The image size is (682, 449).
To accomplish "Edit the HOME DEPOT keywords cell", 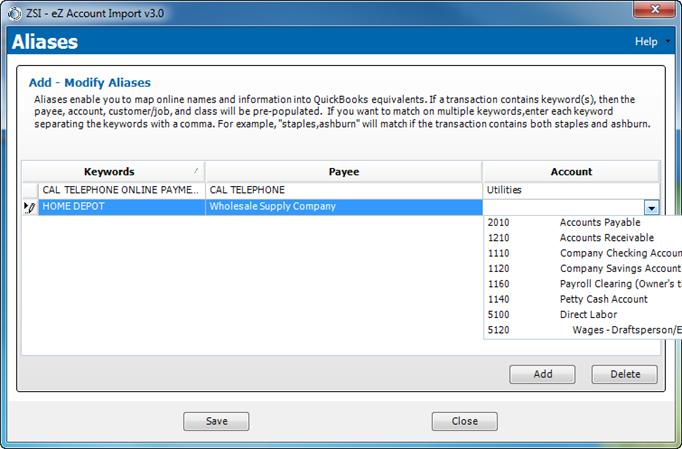I will click(120, 207).
